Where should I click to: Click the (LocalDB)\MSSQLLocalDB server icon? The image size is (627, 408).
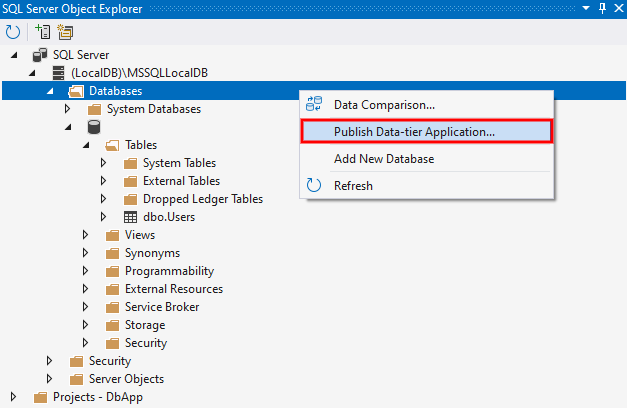click(x=58, y=73)
